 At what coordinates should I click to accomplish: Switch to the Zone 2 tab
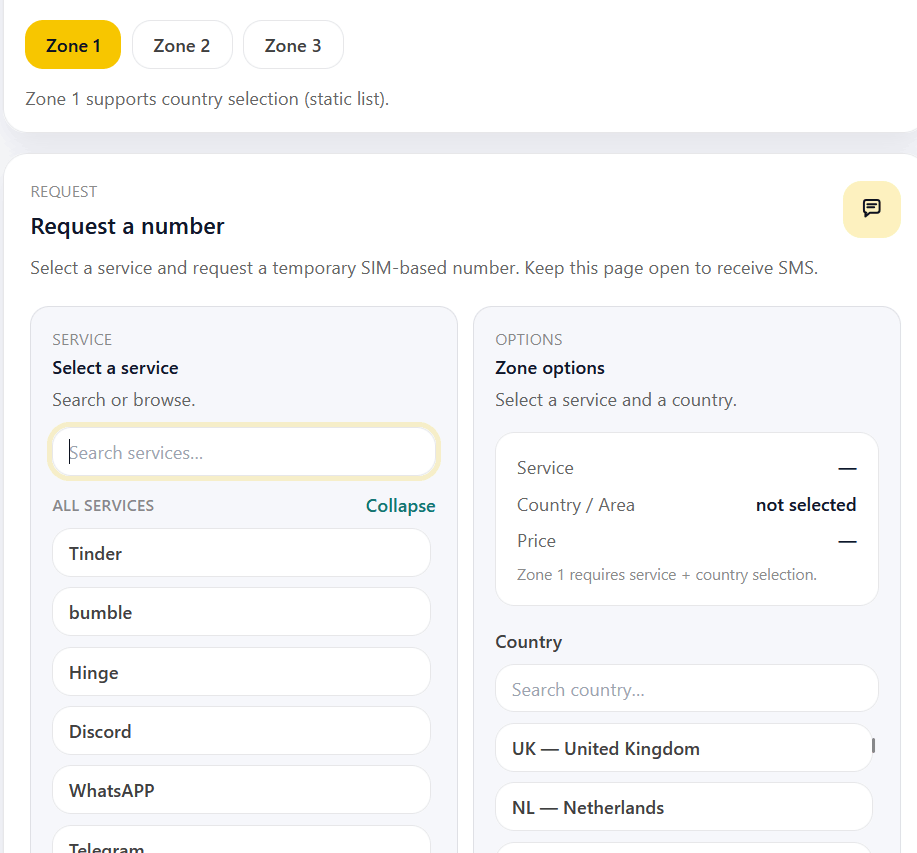(x=182, y=45)
